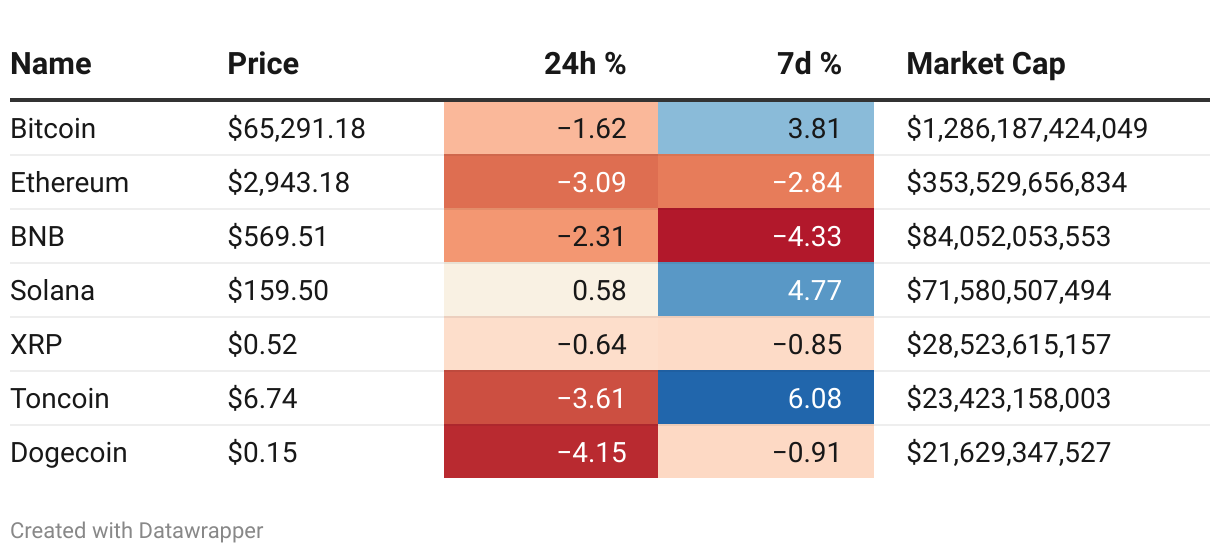Select BNB's market cap $84,052,053,553
The height and width of the screenshot is (554, 1220).
[x=1008, y=237]
